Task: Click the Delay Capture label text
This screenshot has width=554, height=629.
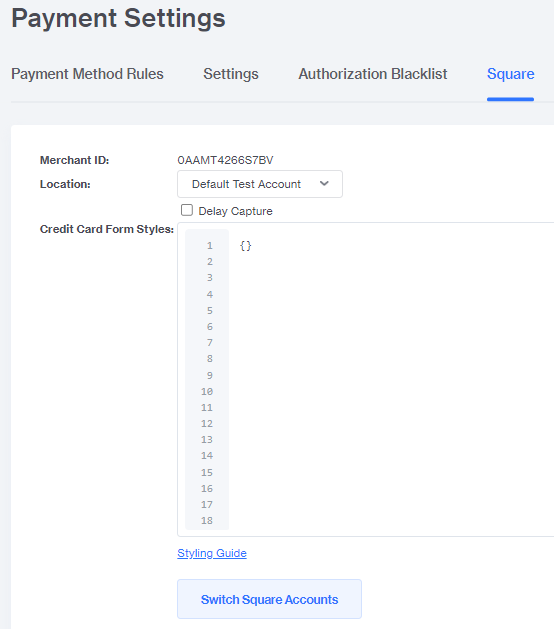Action: pos(235,211)
